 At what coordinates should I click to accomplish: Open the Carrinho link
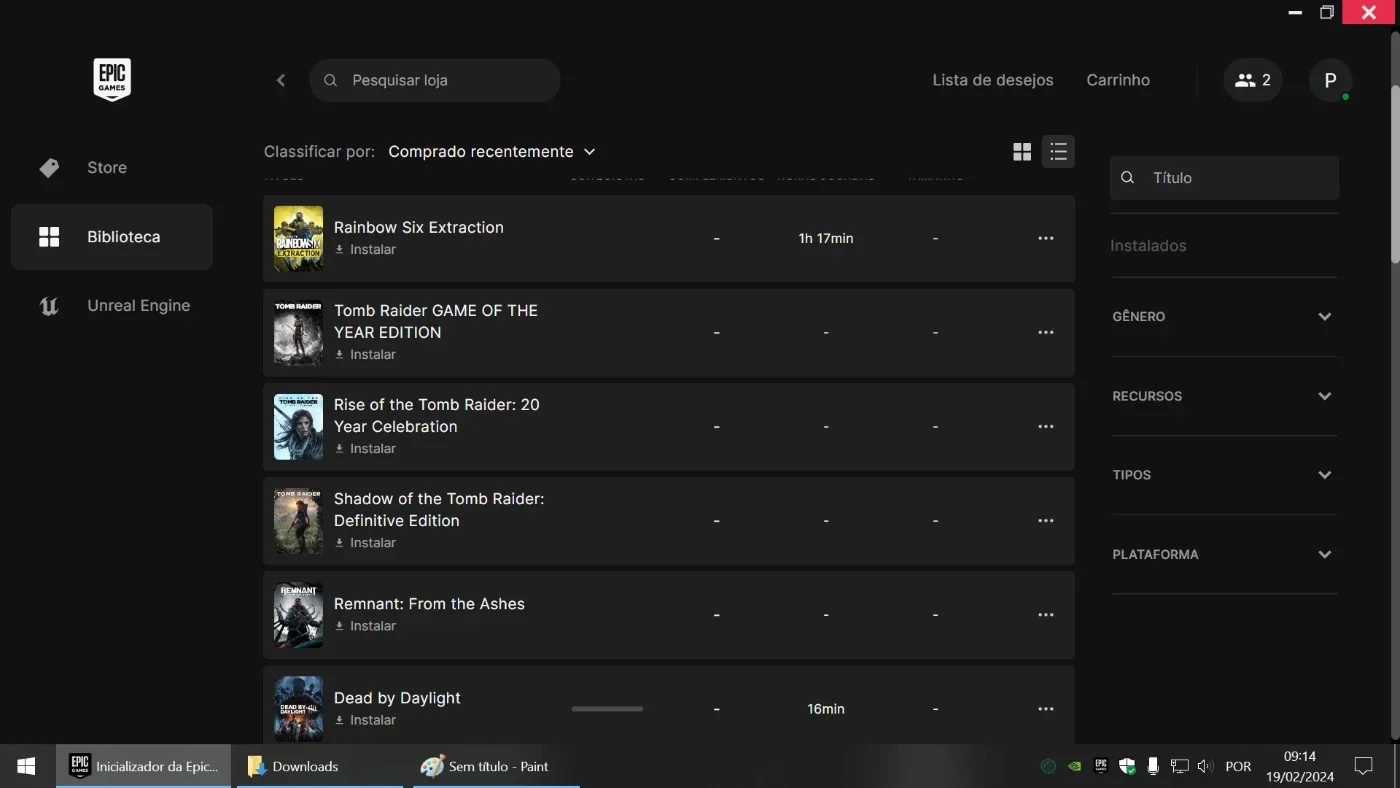[x=1118, y=80]
